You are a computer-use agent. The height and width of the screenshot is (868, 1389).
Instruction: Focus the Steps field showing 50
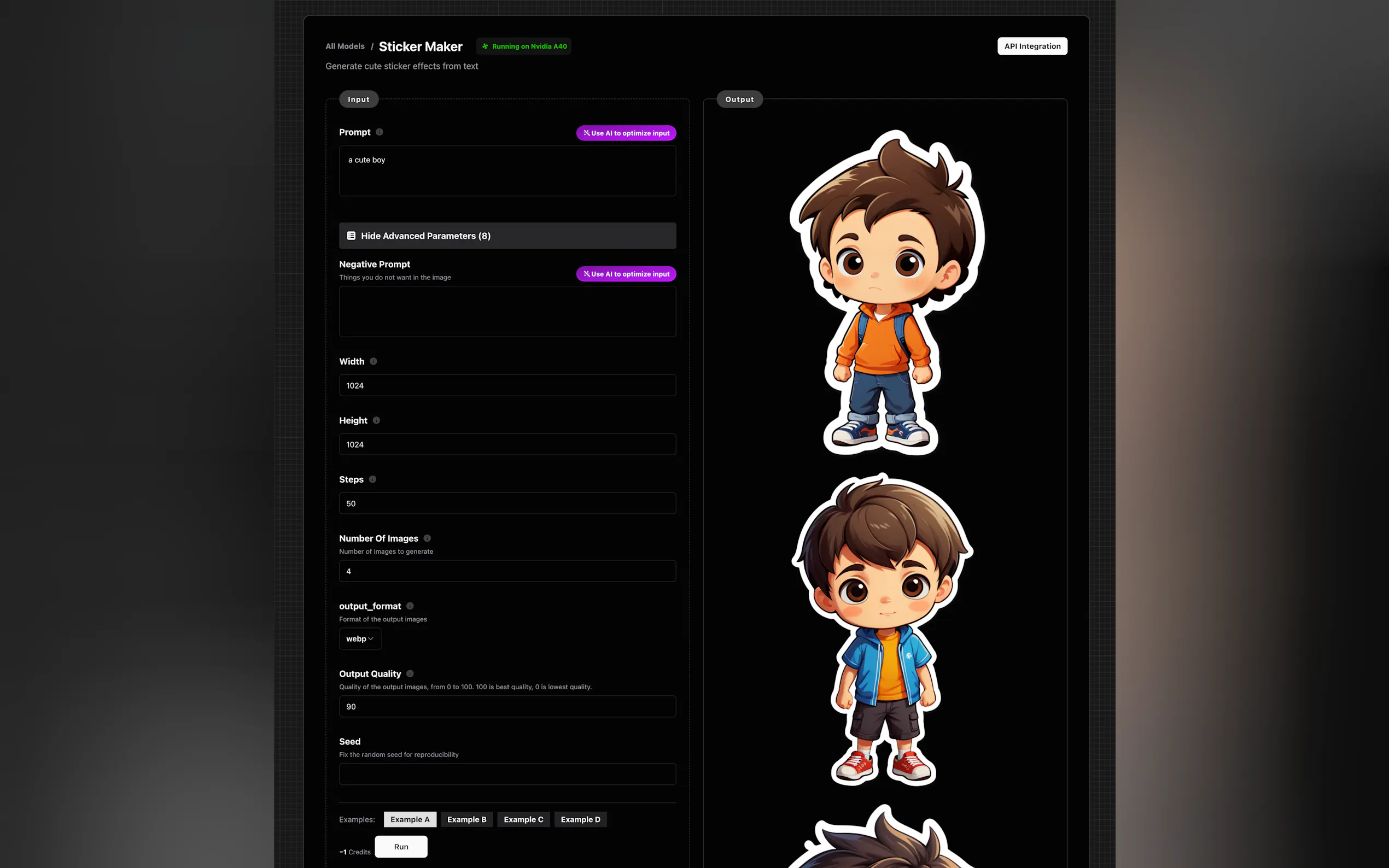pyautogui.click(x=507, y=503)
